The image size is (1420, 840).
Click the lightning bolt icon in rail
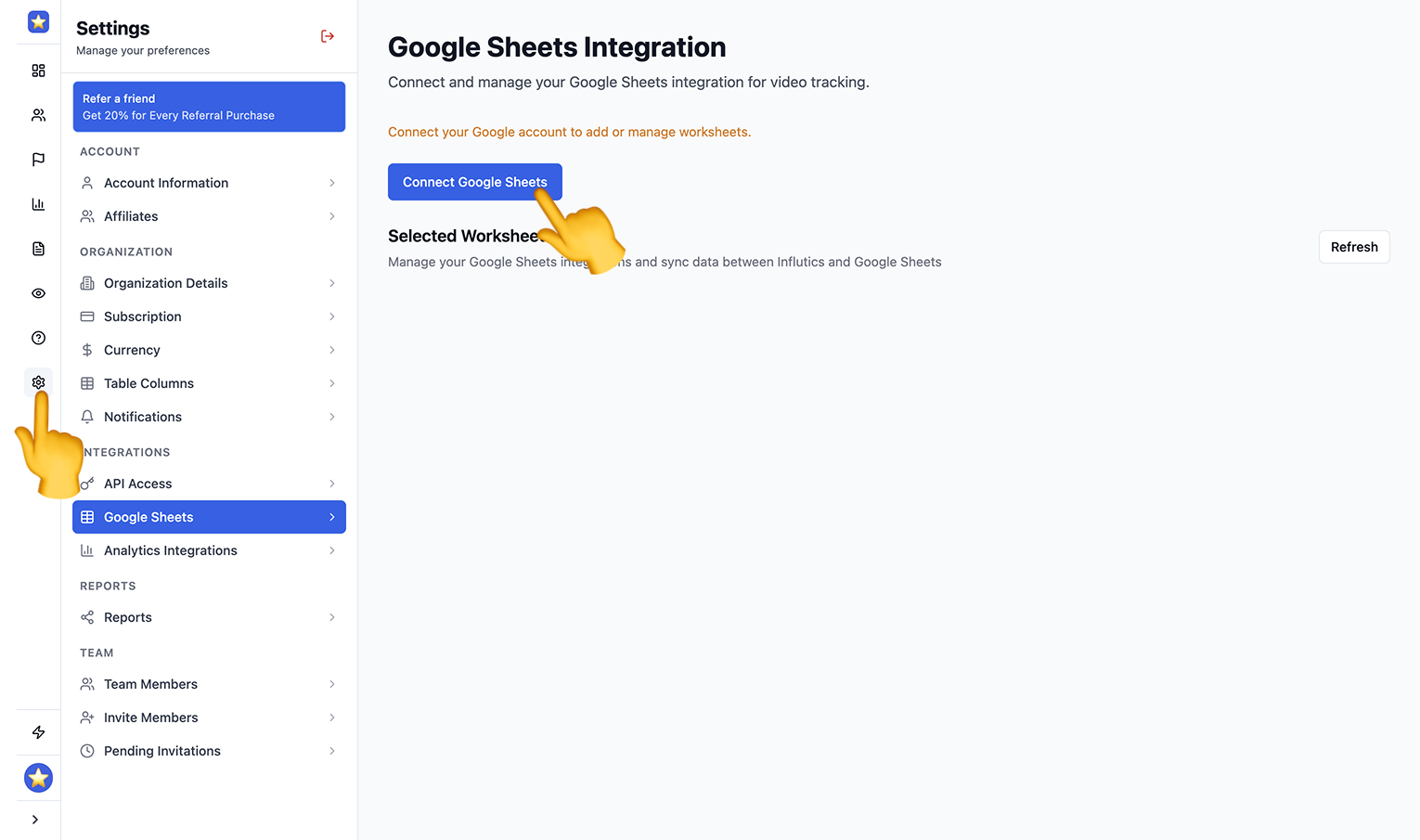coord(38,732)
